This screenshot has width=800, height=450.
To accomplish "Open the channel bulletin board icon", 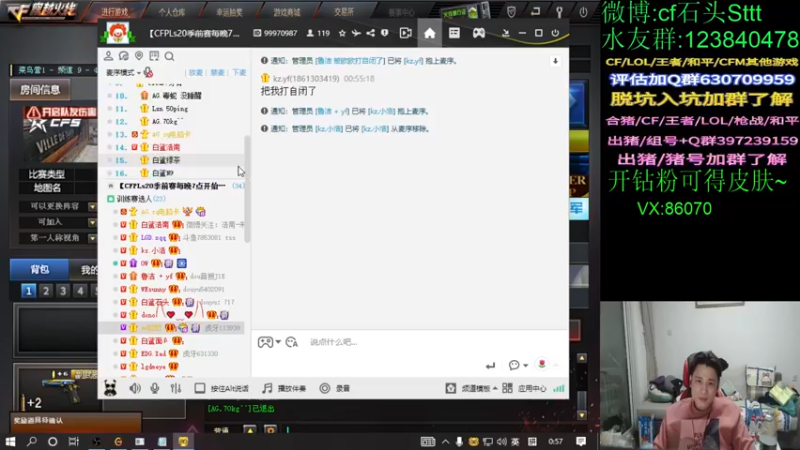I will [154, 56].
